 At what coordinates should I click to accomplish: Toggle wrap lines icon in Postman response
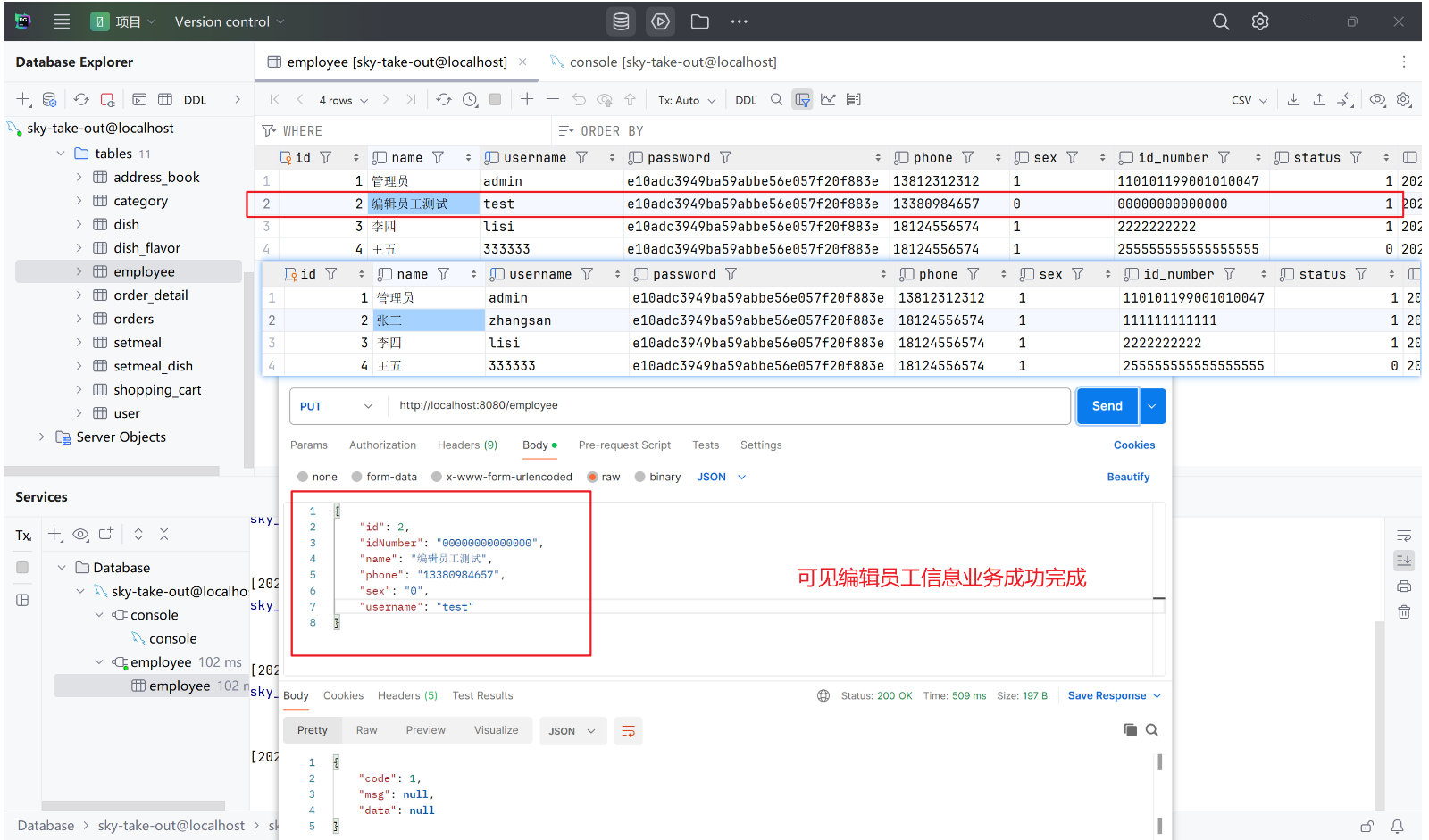629,731
